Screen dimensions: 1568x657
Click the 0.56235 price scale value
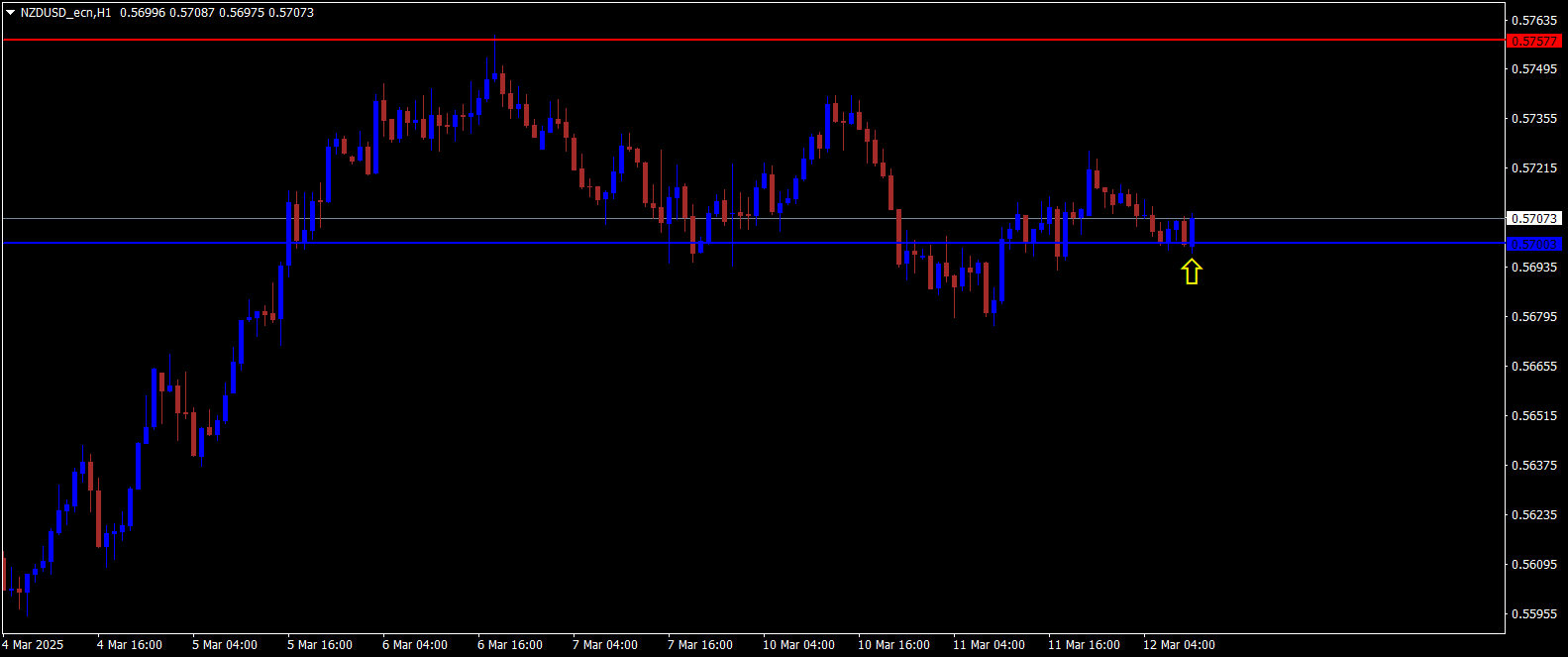[1533, 515]
